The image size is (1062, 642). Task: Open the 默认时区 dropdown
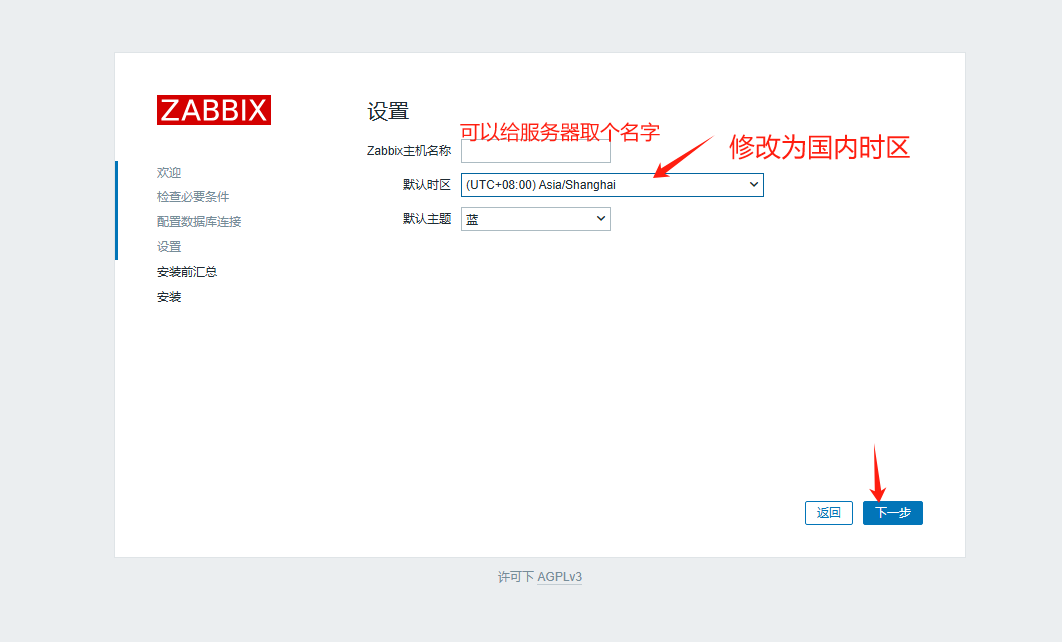tap(611, 185)
